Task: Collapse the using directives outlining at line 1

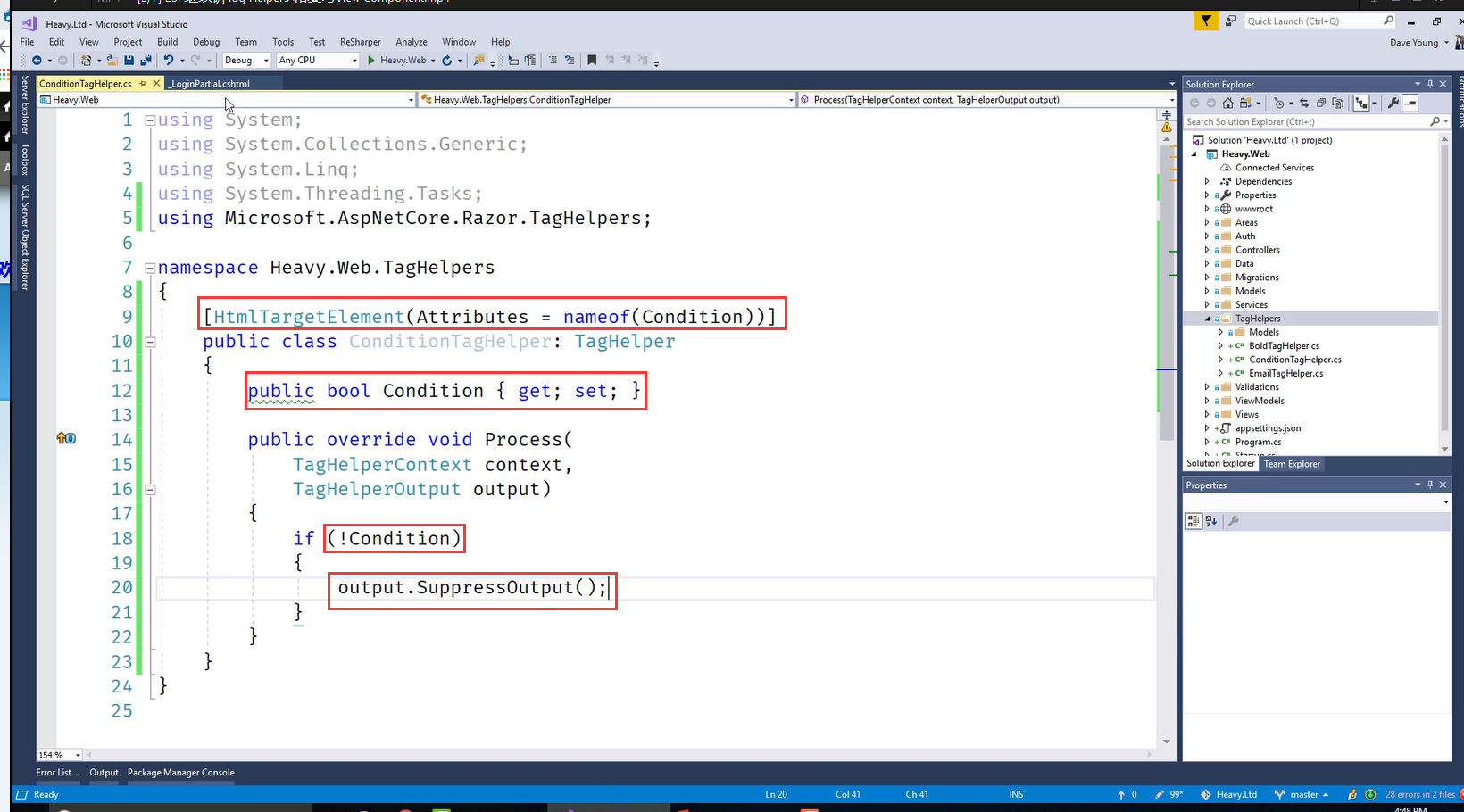Action: click(150, 120)
